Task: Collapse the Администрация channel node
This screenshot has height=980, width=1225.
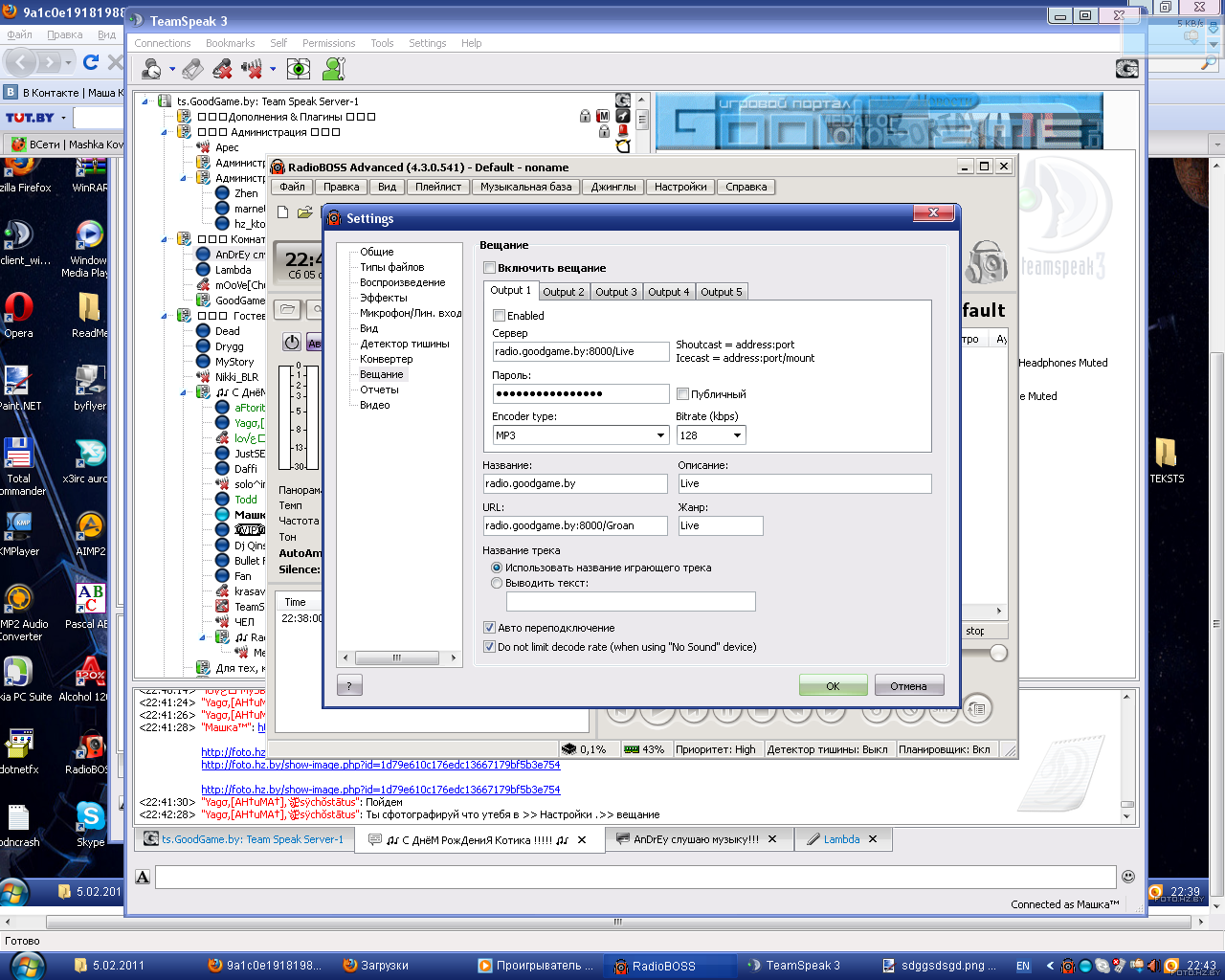Action: pos(165,132)
